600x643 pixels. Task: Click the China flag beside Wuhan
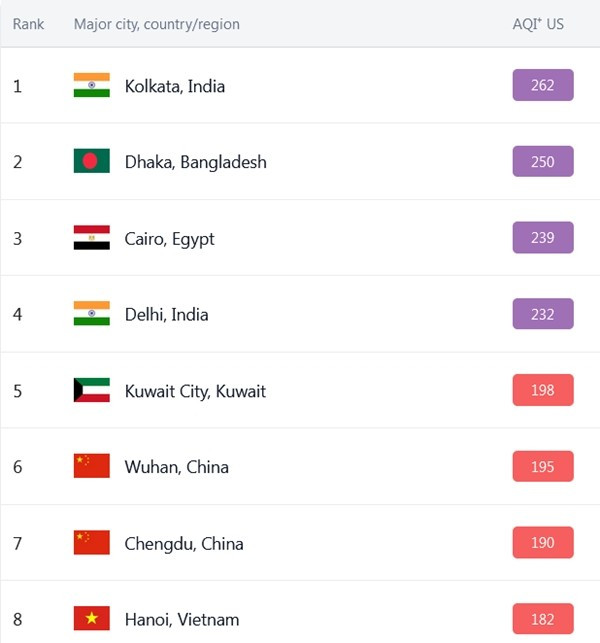click(91, 467)
